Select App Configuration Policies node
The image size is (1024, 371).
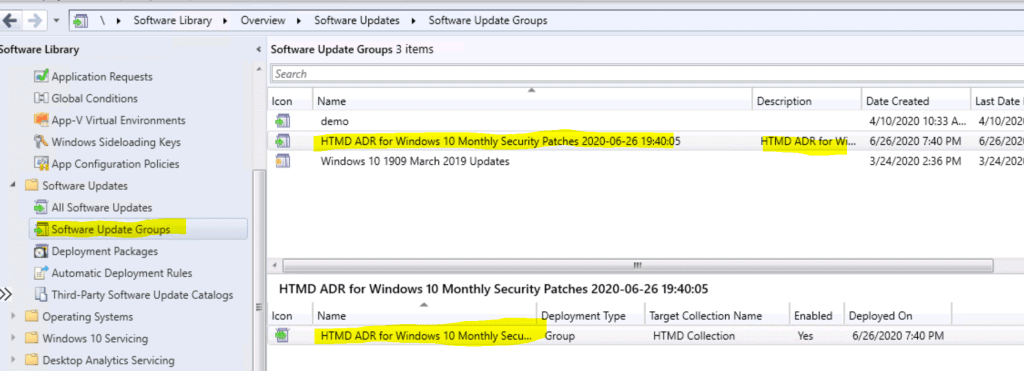pos(116,164)
